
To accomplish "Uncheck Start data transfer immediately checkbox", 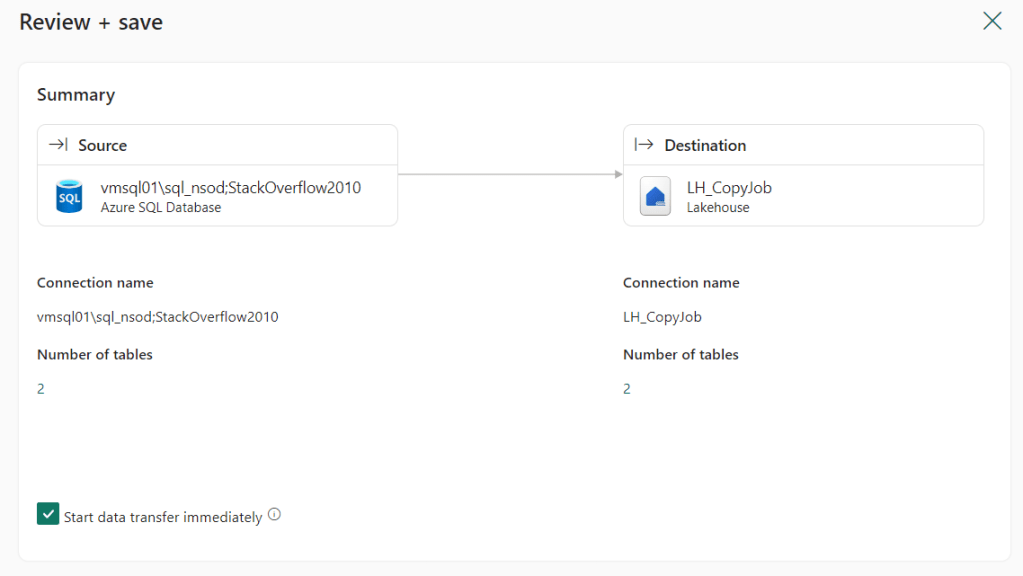I will 48,514.
